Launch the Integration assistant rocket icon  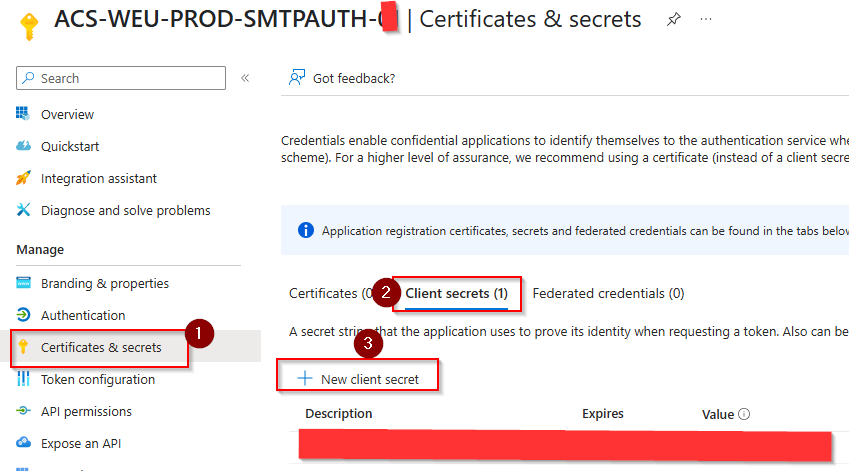pos(24,178)
